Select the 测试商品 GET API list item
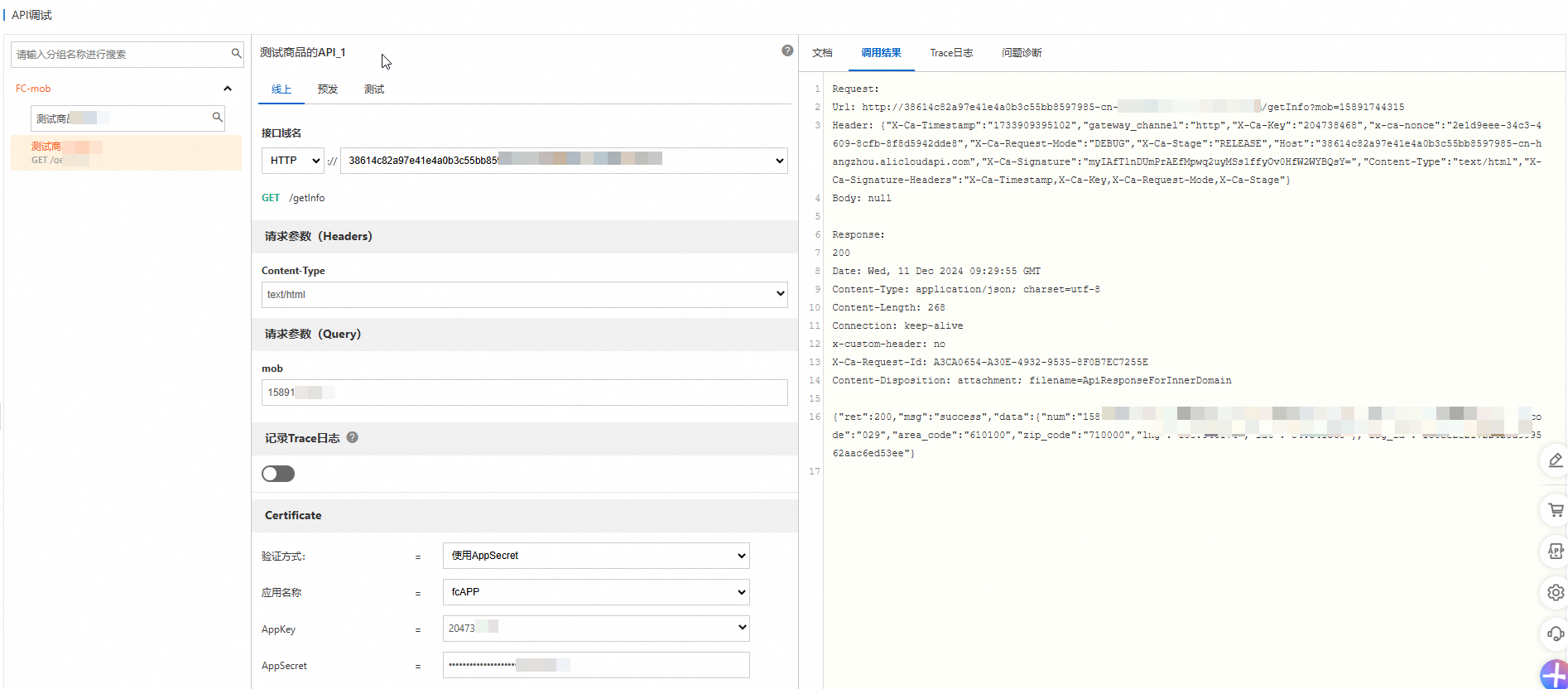The height and width of the screenshot is (689, 1568). [126, 153]
